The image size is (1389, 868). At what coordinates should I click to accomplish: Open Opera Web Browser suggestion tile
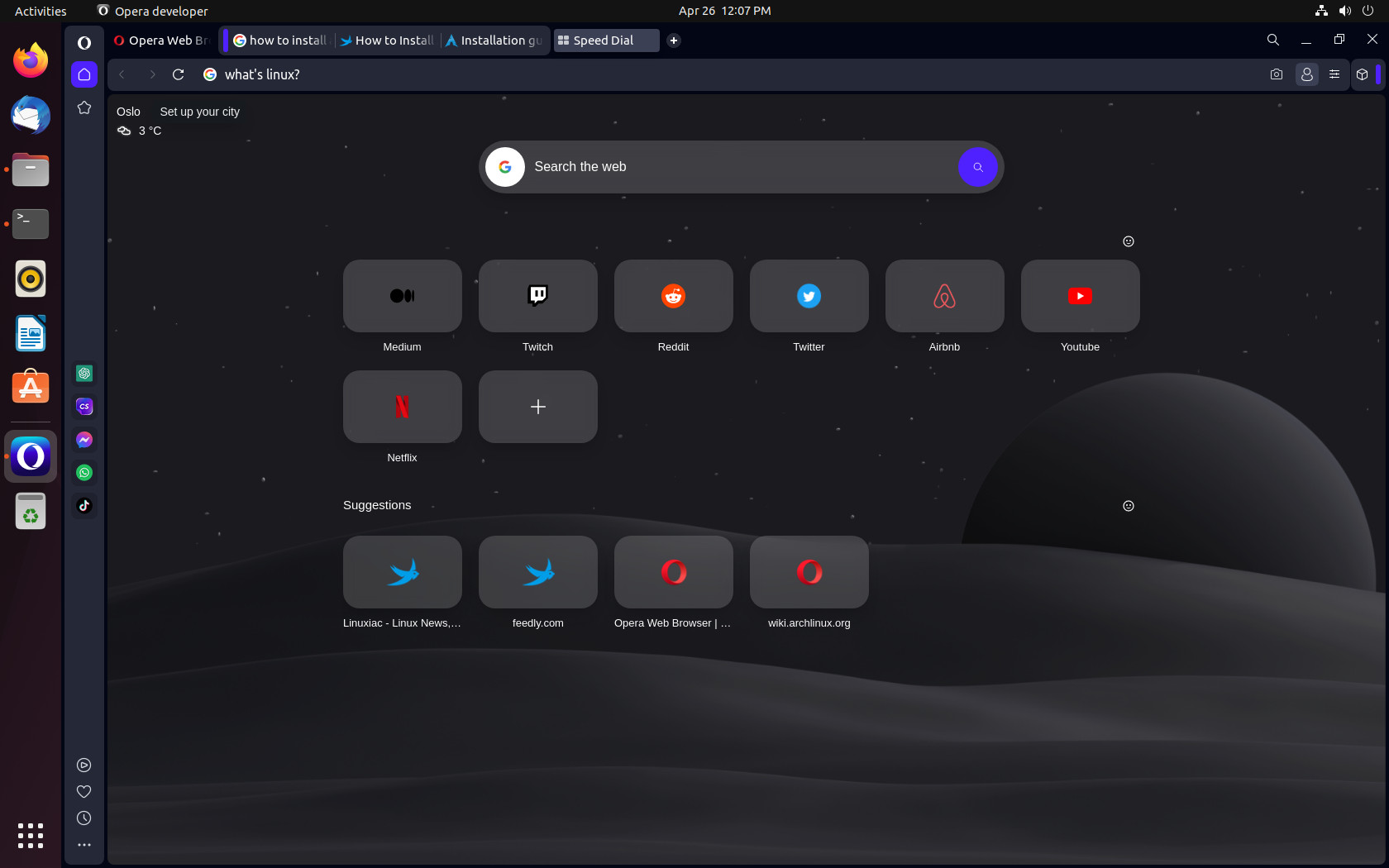(x=674, y=572)
